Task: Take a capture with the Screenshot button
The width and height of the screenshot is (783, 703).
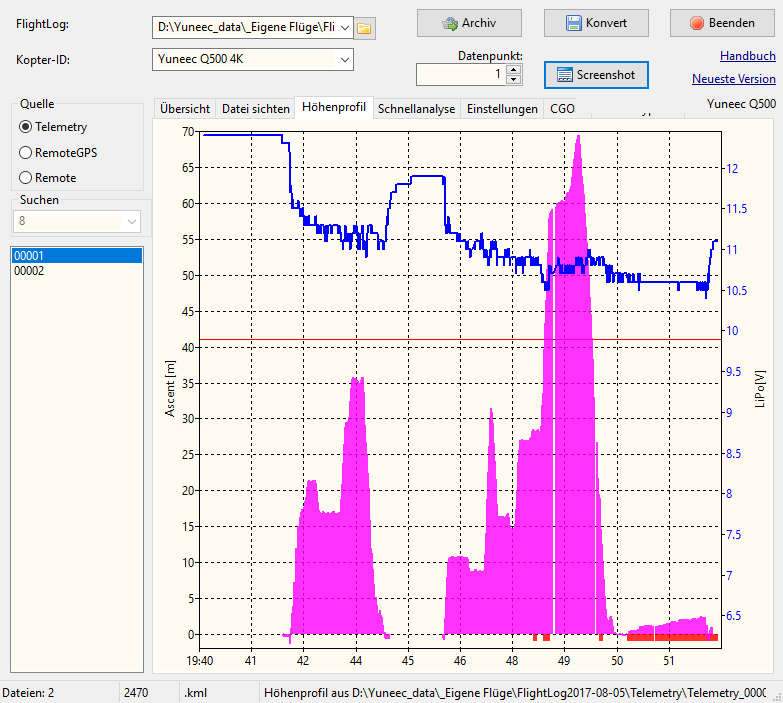Action: coord(596,75)
